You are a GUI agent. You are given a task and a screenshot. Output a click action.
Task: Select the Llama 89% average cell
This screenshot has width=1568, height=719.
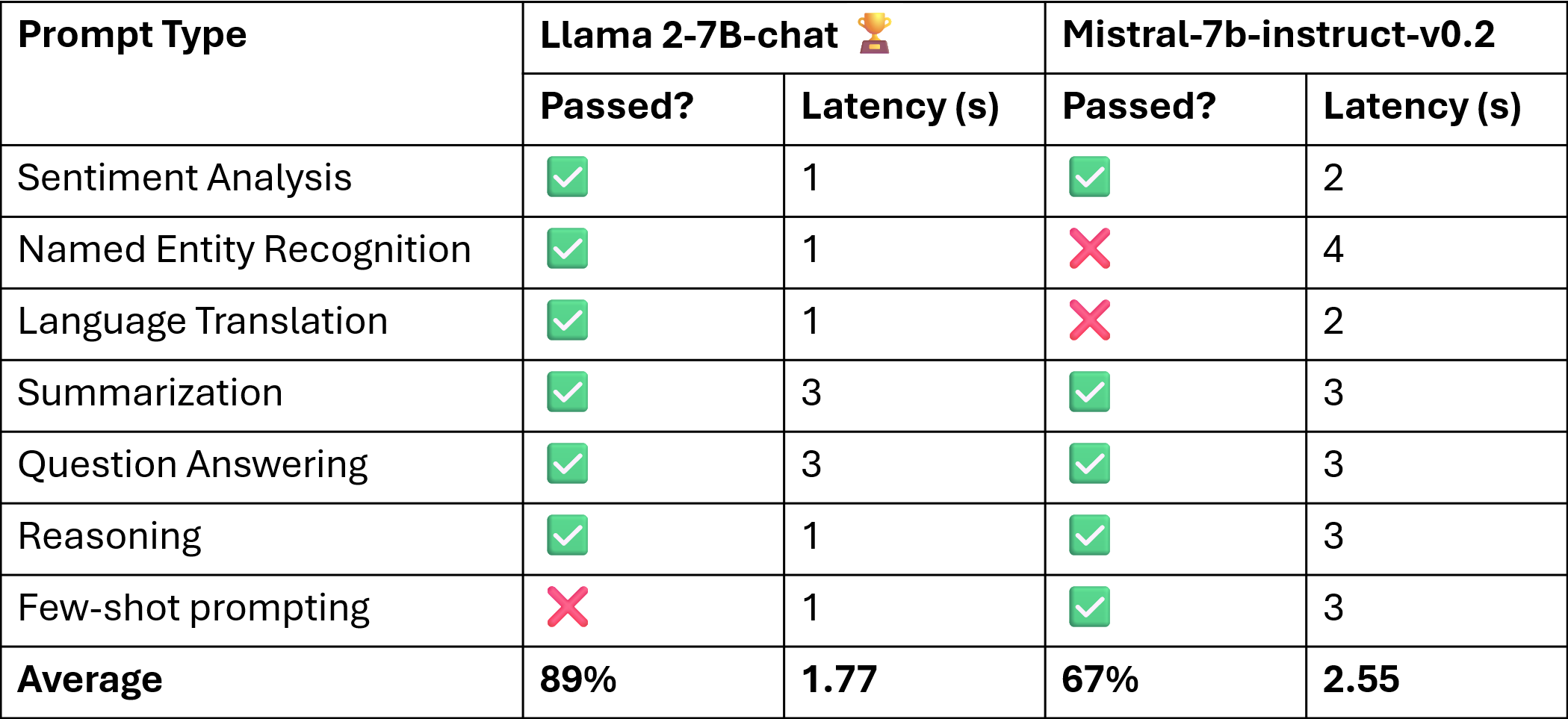tap(654, 682)
